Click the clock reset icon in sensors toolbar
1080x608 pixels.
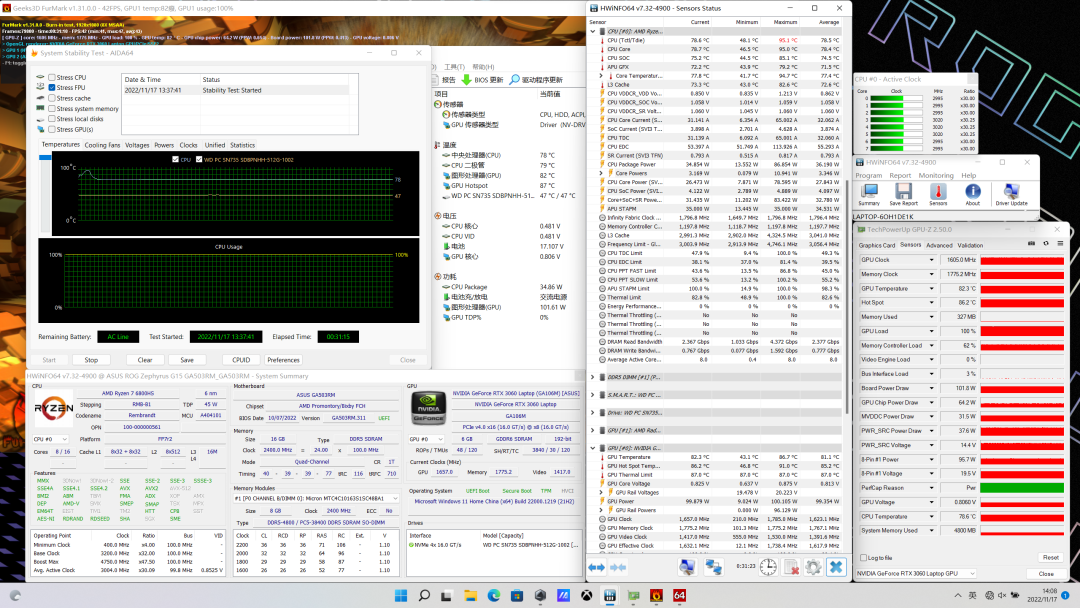pyautogui.click(x=766, y=567)
